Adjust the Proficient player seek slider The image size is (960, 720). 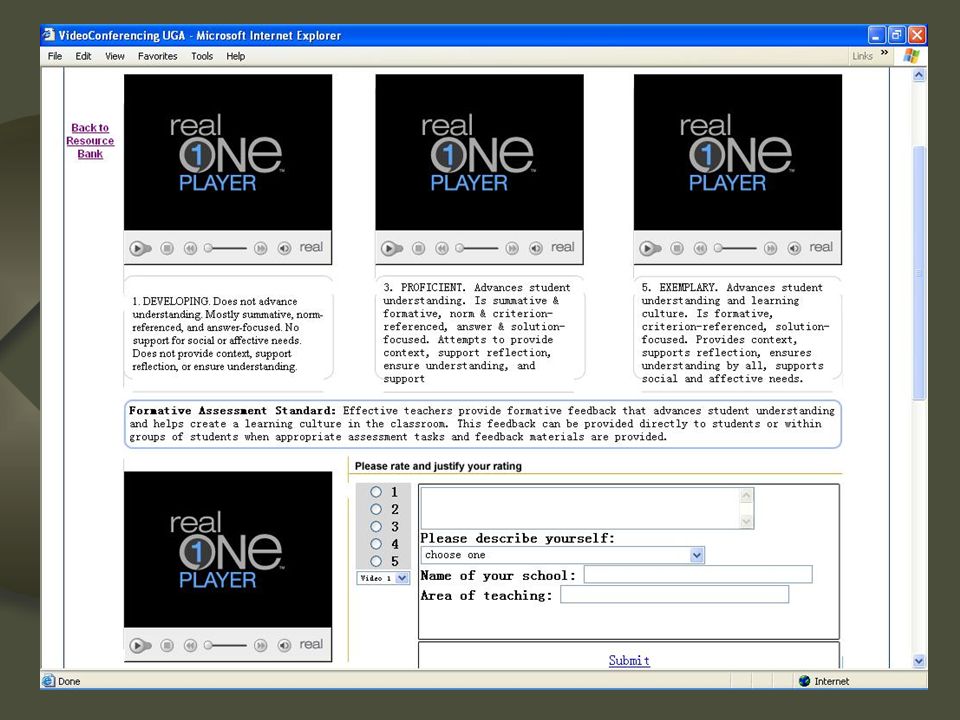point(477,248)
